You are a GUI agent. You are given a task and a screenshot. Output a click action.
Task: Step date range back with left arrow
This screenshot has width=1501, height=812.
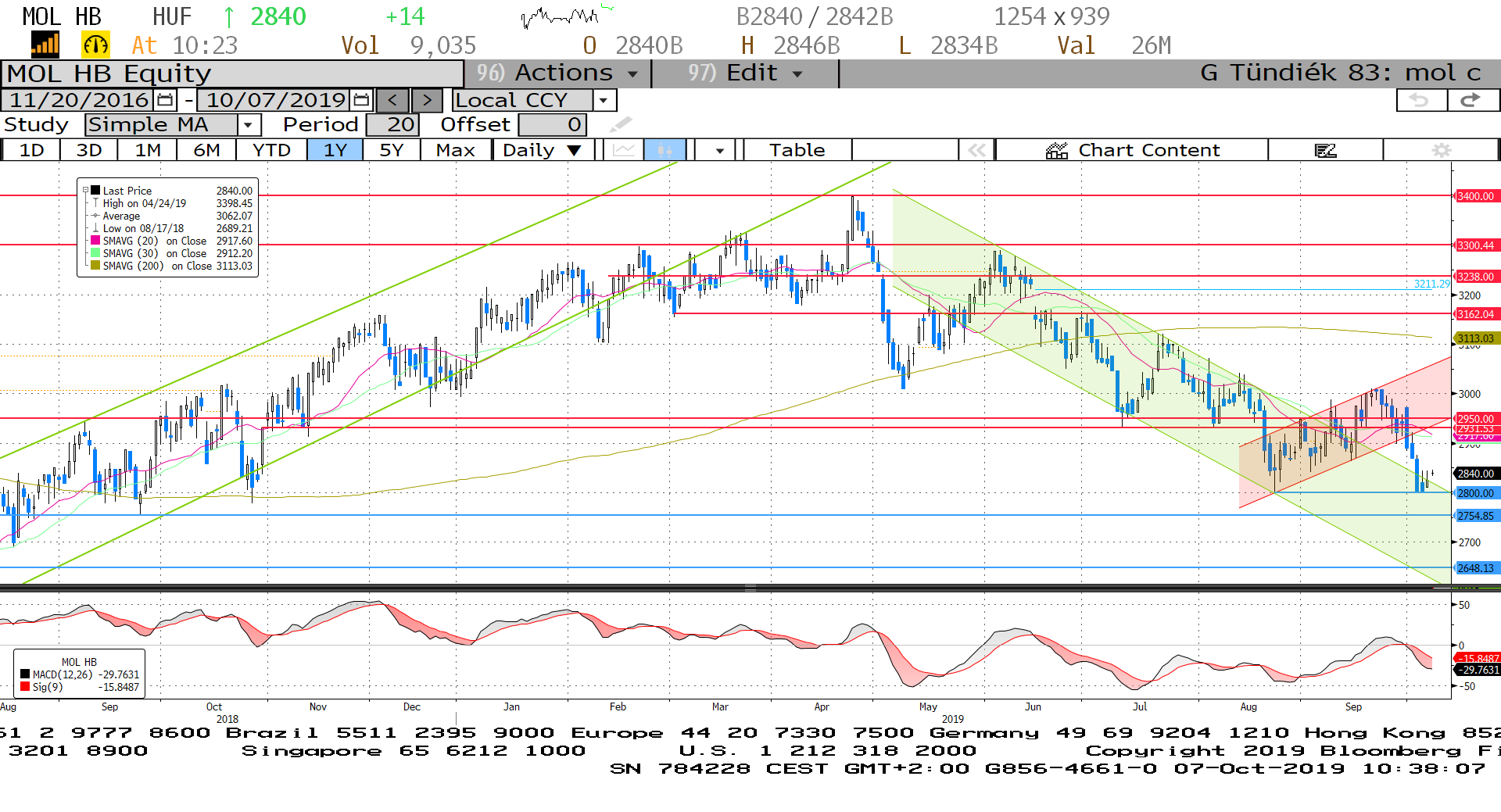tap(392, 100)
